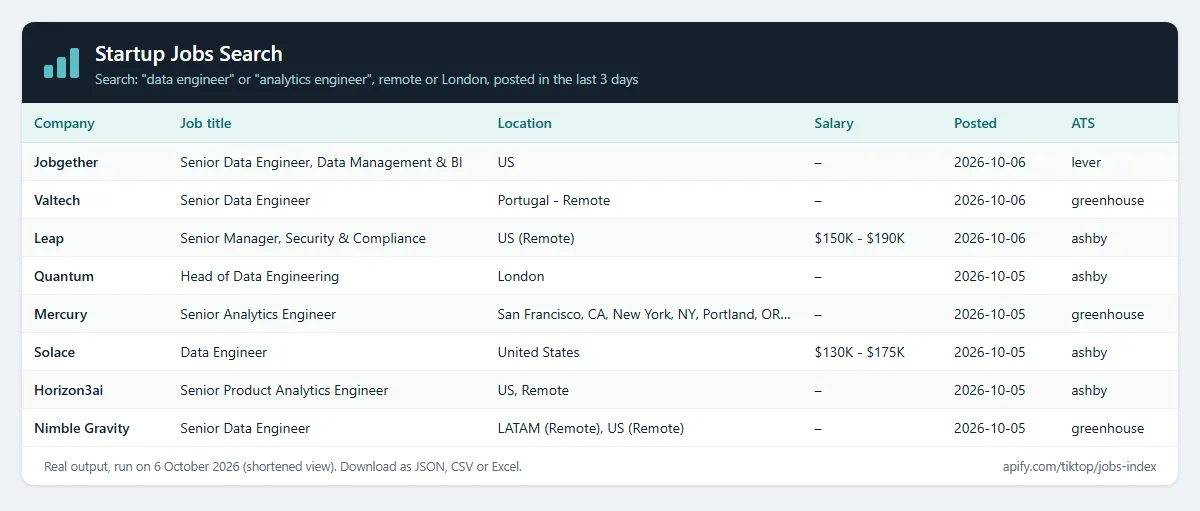This screenshot has height=511, width=1200.
Task: Click the London location cell
Action: click(x=521, y=276)
